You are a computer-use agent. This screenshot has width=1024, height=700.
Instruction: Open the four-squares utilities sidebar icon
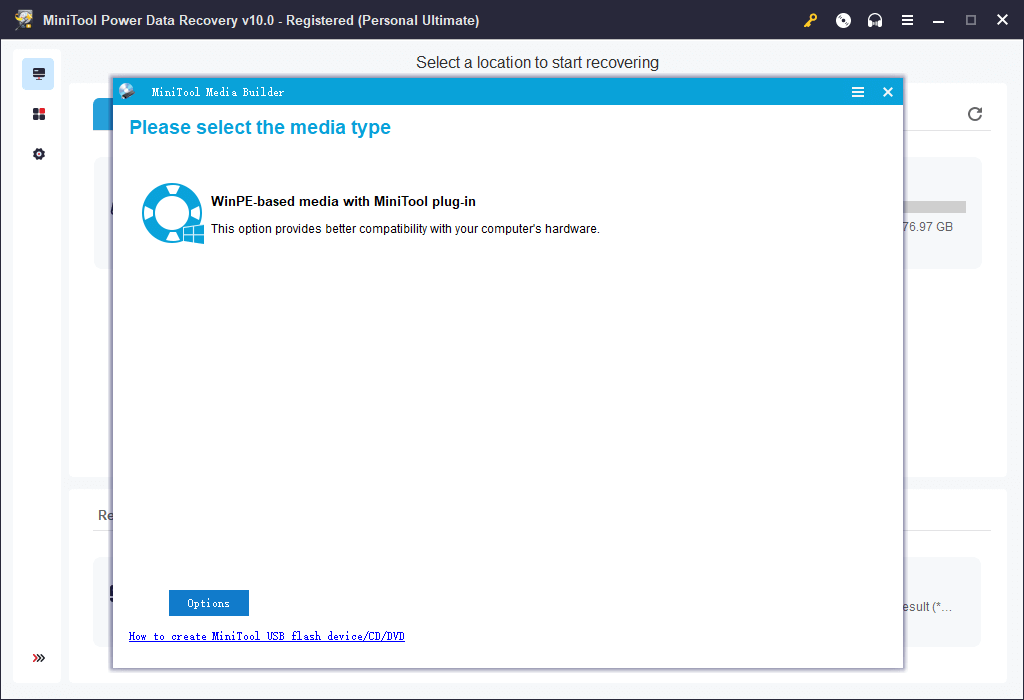coord(38,114)
